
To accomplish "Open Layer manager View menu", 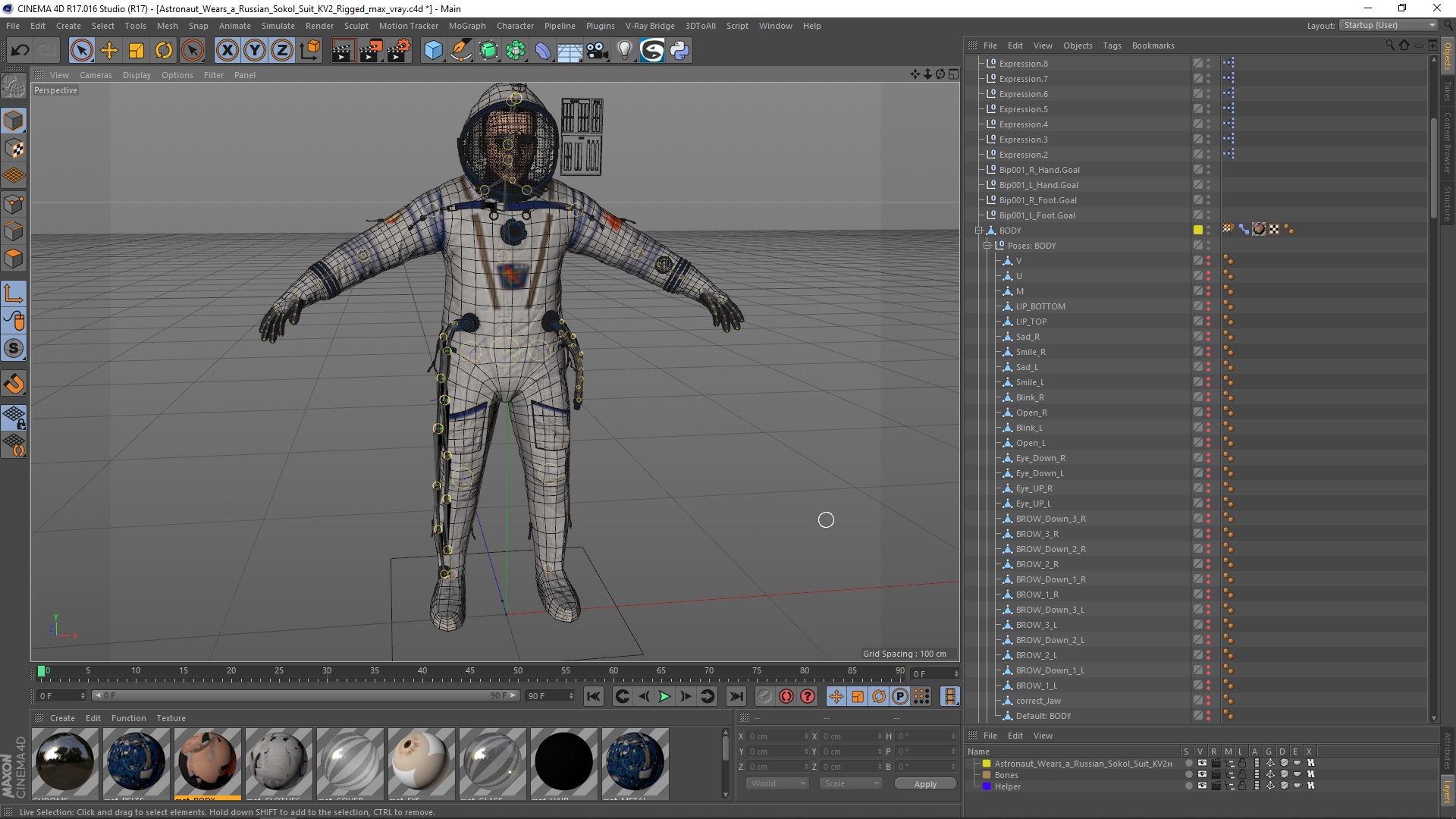I will point(1043,736).
